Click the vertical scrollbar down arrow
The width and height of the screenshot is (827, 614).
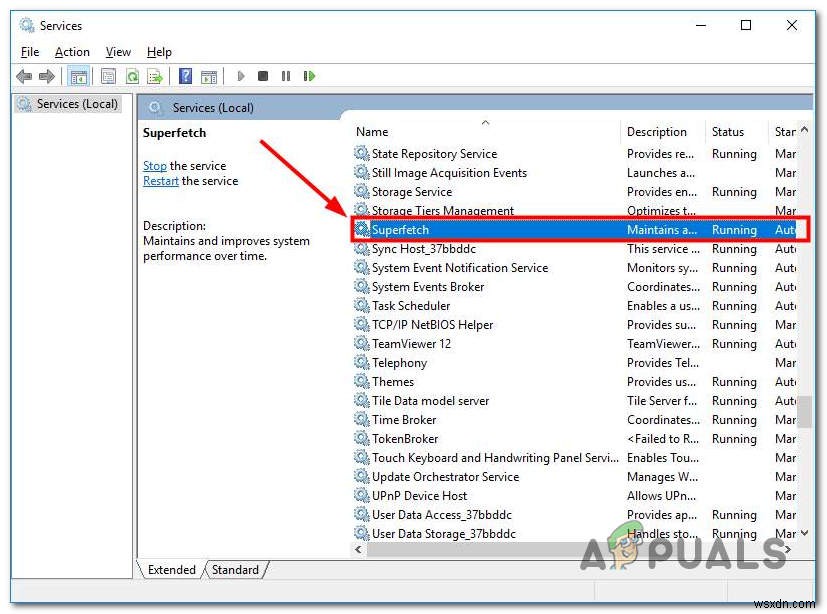point(804,533)
